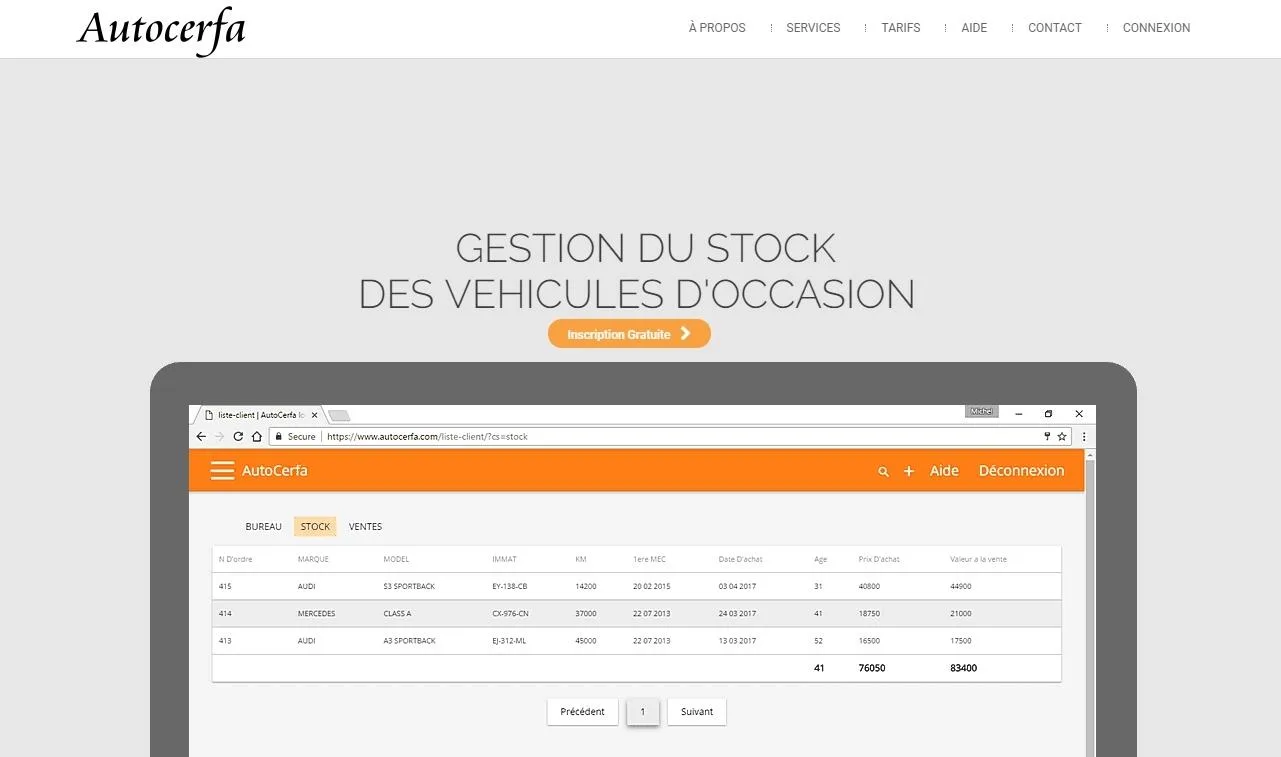The height and width of the screenshot is (757, 1281).
Task: Click the total 76050 value
Action: click(871, 668)
